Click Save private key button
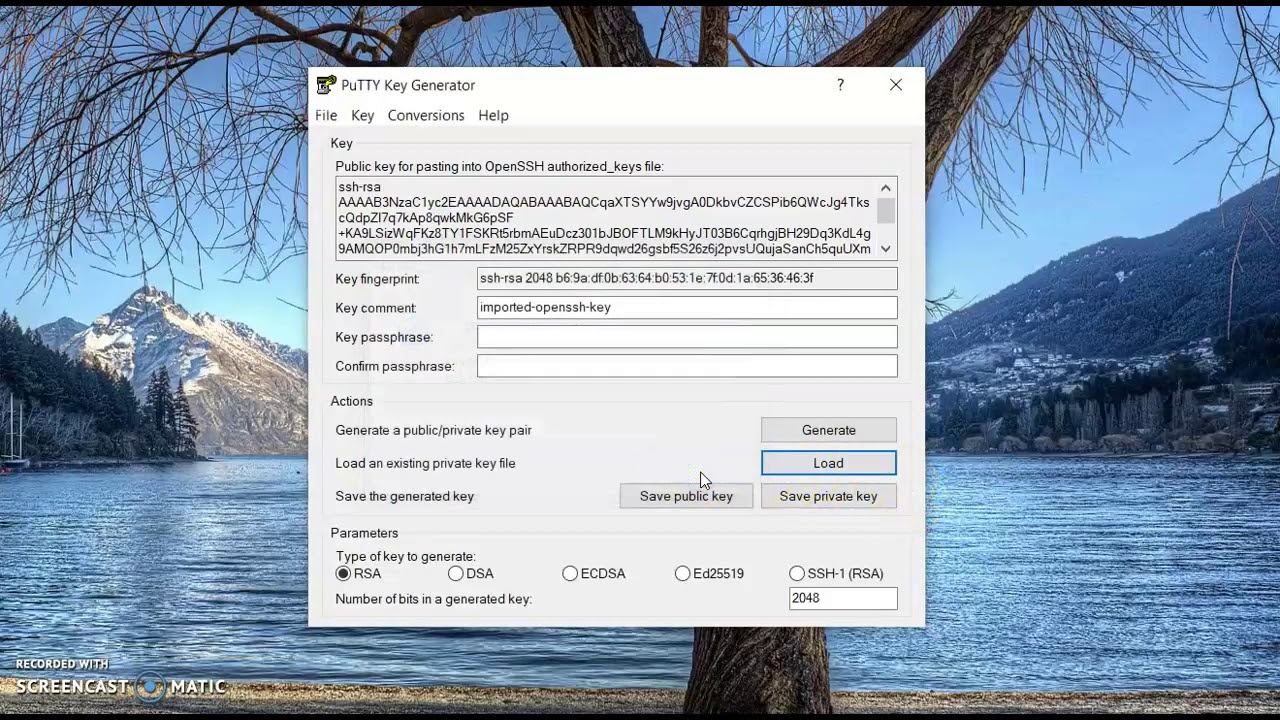The image size is (1280, 720). point(829,496)
